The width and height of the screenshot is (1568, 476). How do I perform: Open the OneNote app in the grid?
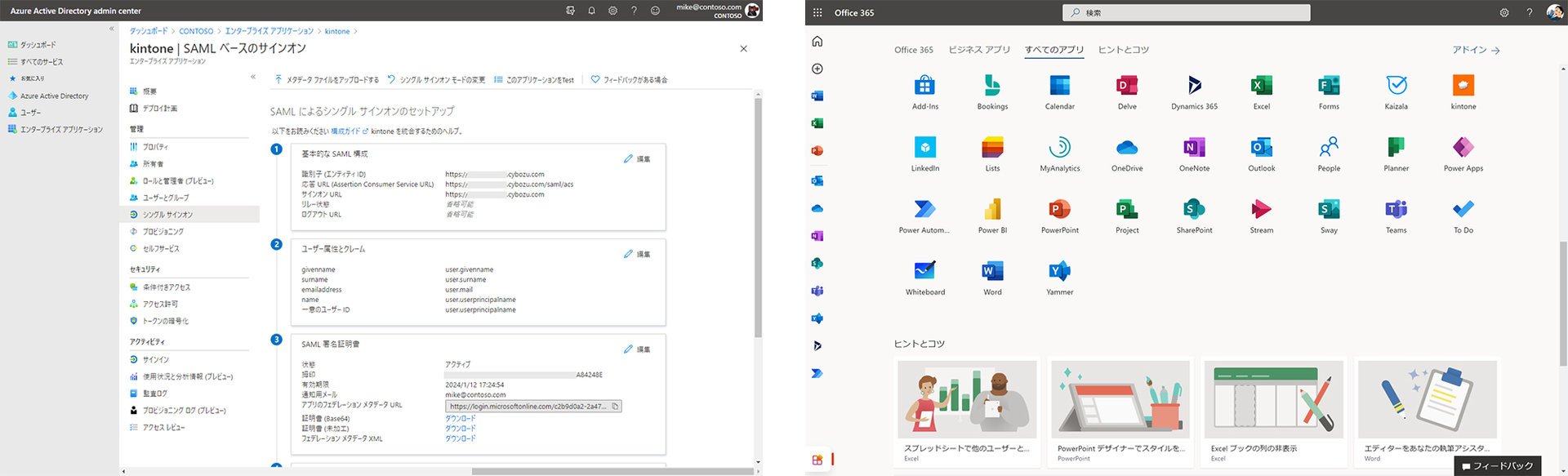(x=1194, y=153)
